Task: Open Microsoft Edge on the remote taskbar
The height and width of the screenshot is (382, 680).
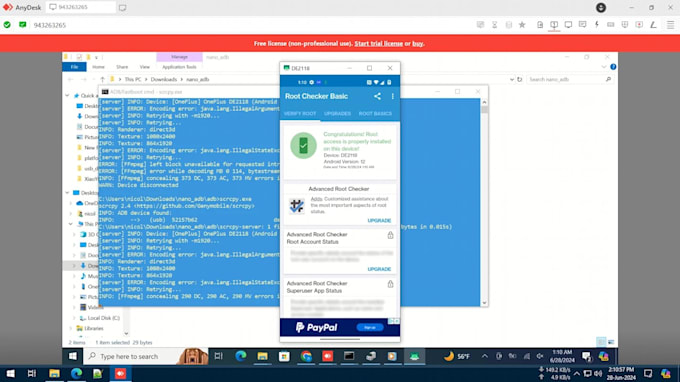Action: (241, 356)
